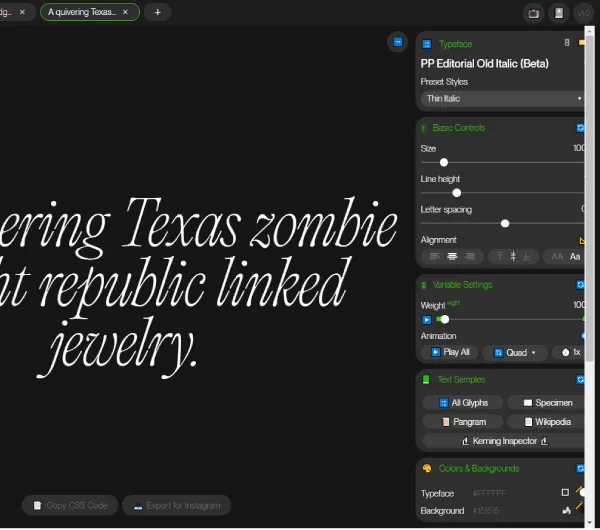The image size is (600, 530).
Task: Click the sidebar vertical scrollbar
Action: pos(589,197)
